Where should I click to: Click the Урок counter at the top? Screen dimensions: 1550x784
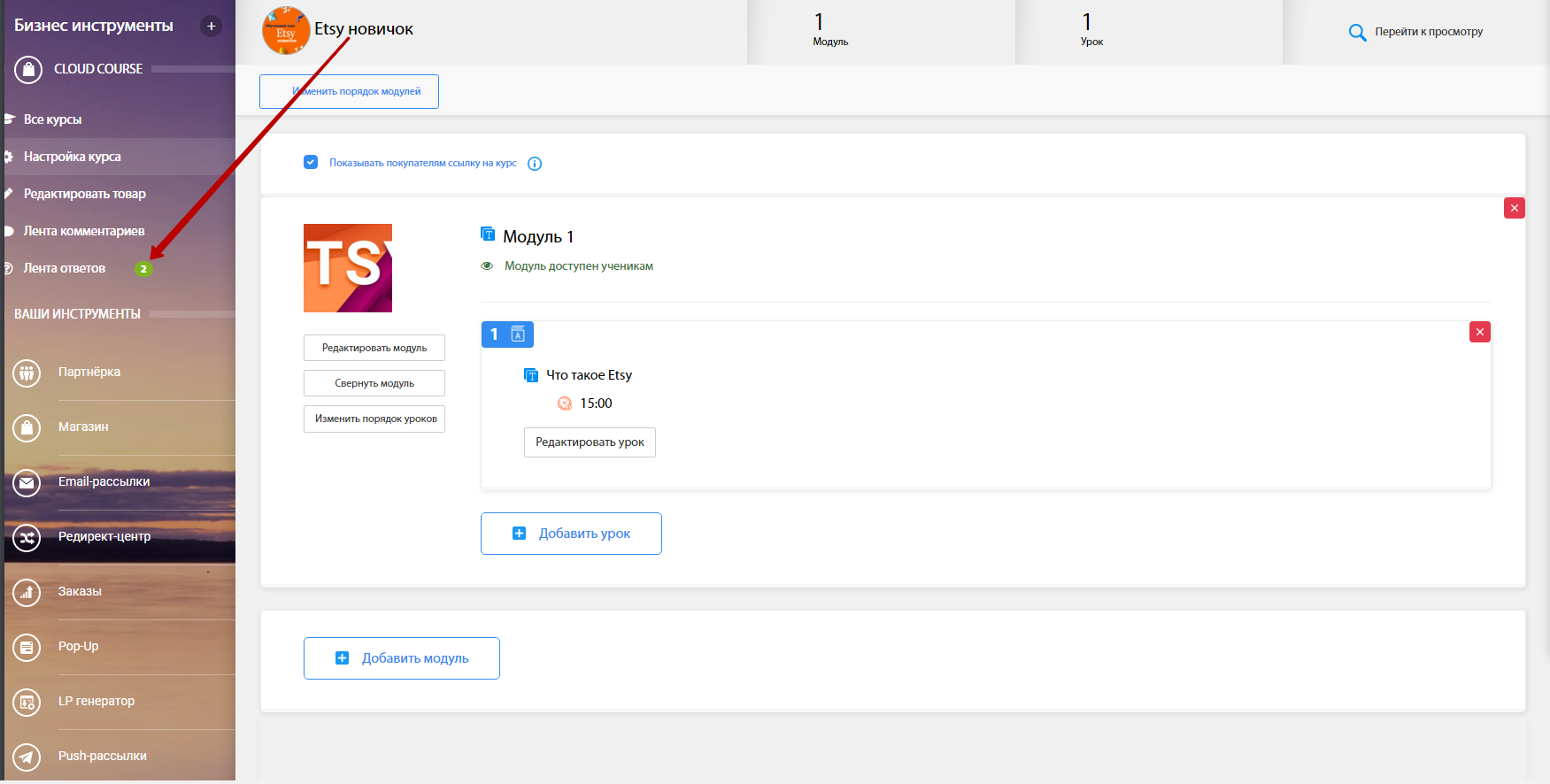(x=1091, y=30)
